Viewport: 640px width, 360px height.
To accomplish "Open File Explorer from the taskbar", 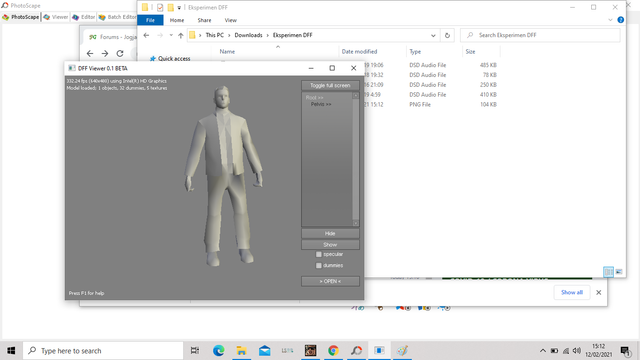I will click(x=241, y=351).
